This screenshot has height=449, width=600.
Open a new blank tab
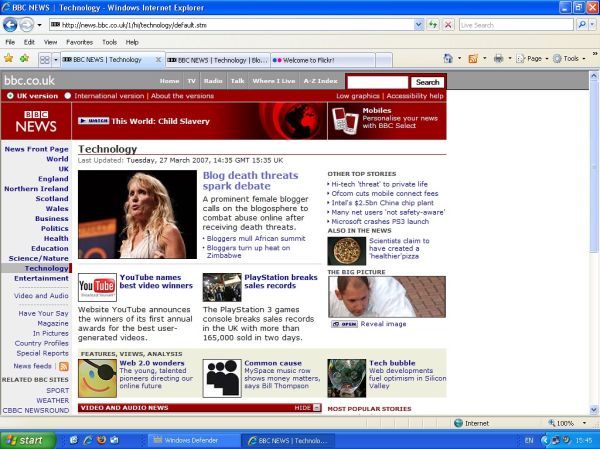384,60
